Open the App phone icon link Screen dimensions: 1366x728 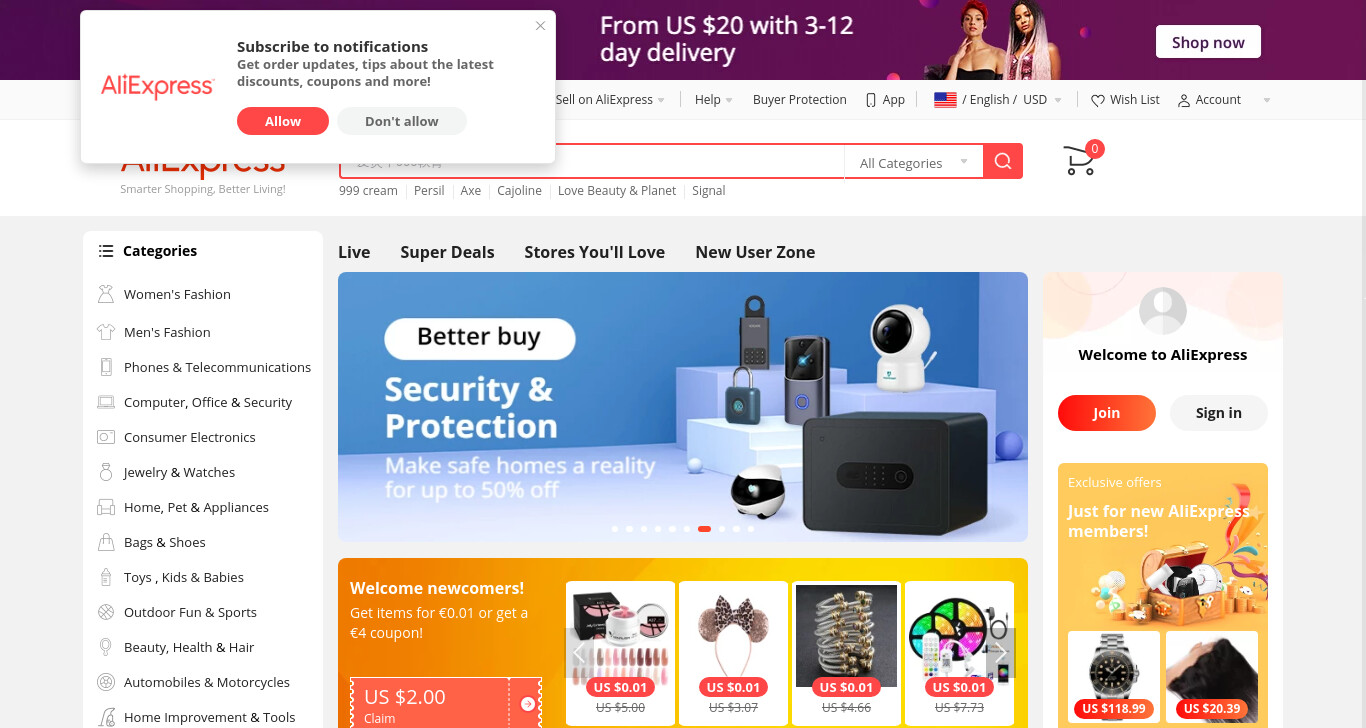(x=871, y=100)
